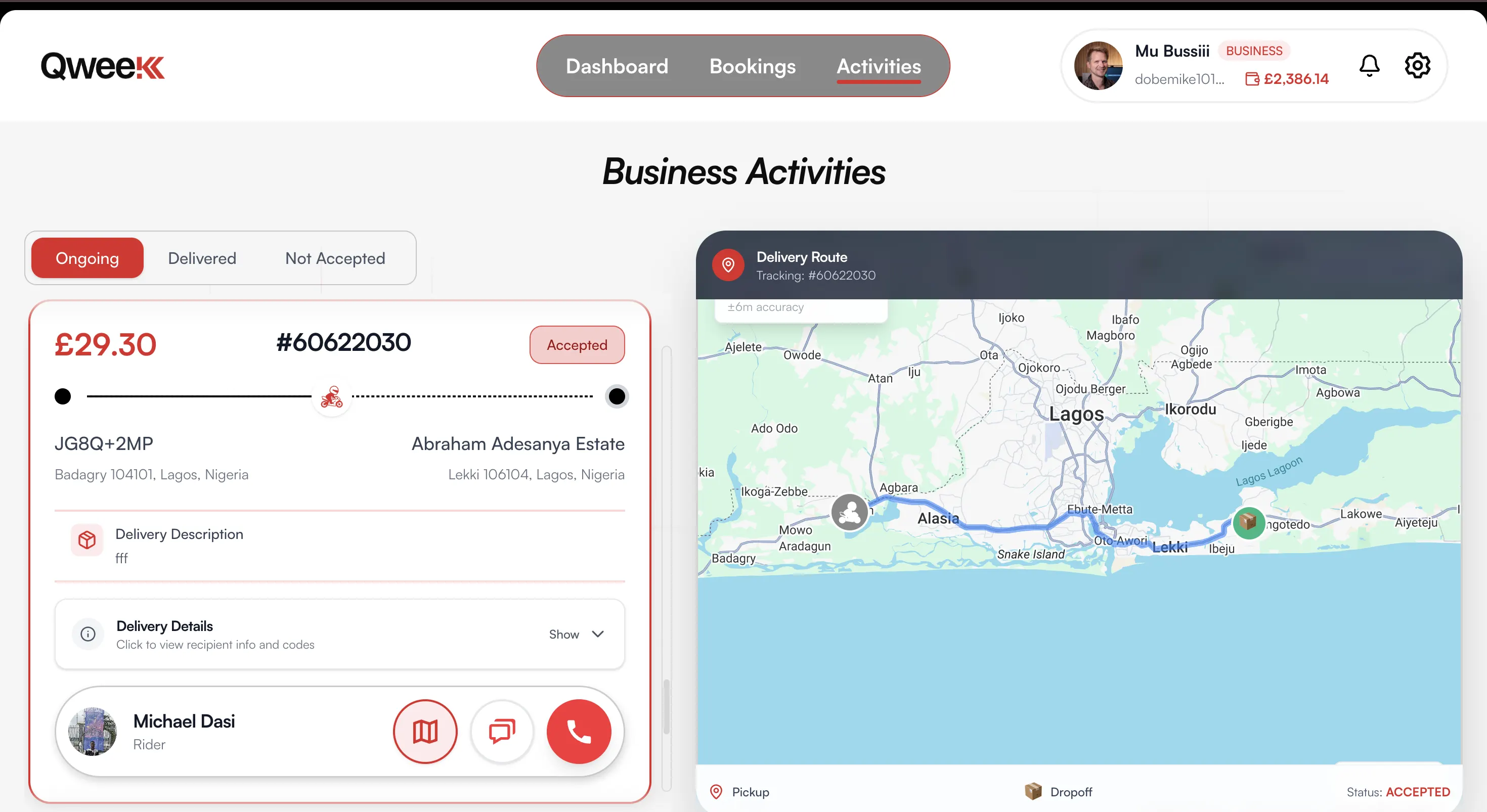The width and height of the screenshot is (1487, 812).
Task: Open the map view for Michael Dasi
Action: click(x=425, y=731)
